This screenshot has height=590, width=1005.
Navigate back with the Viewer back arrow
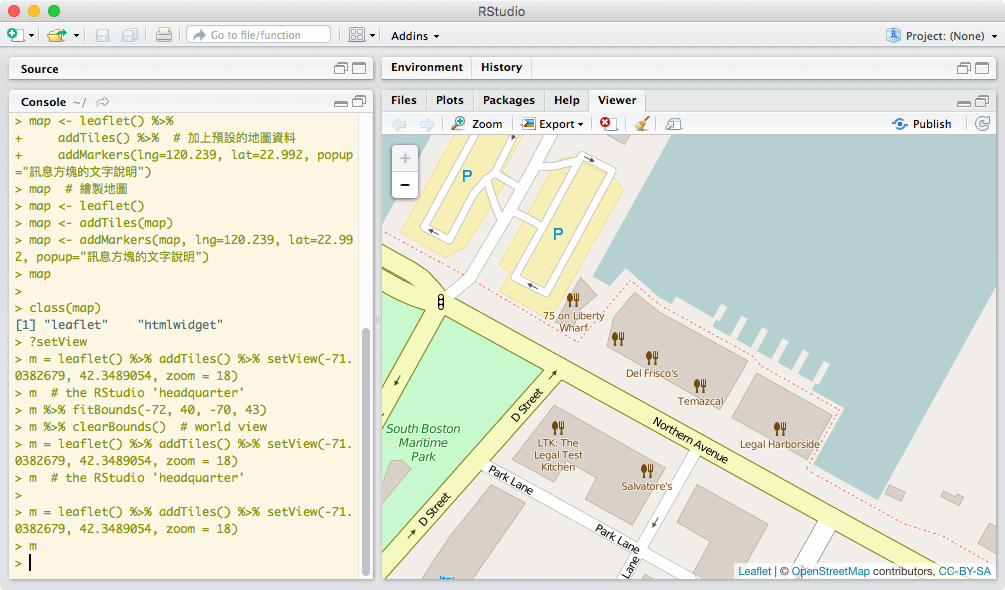click(x=397, y=123)
